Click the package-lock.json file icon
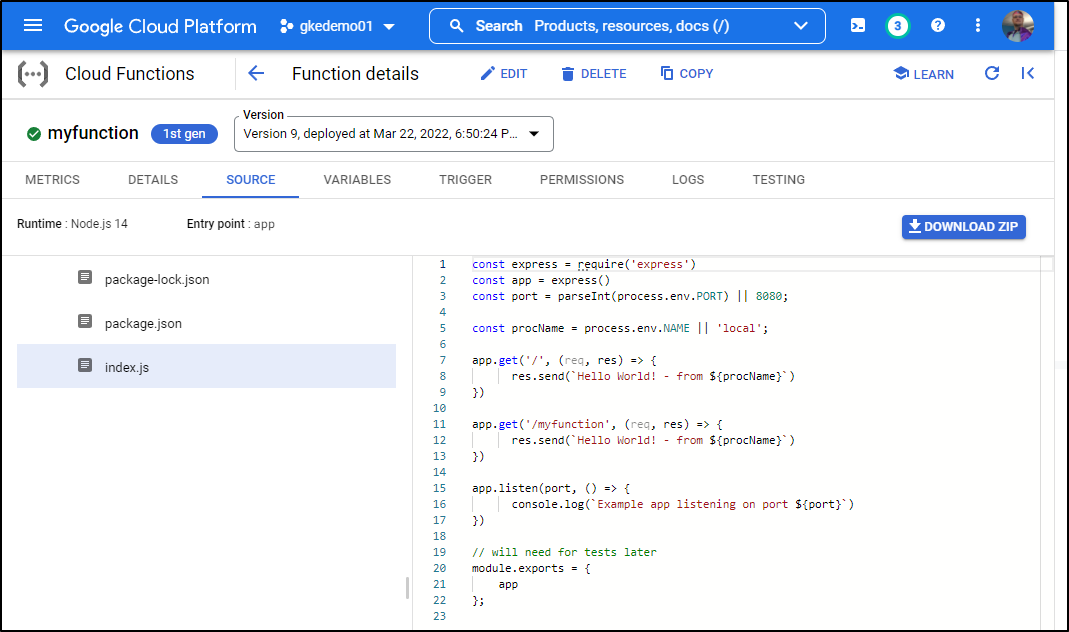Image resolution: width=1069 pixels, height=632 pixels. [x=85, y=277]
